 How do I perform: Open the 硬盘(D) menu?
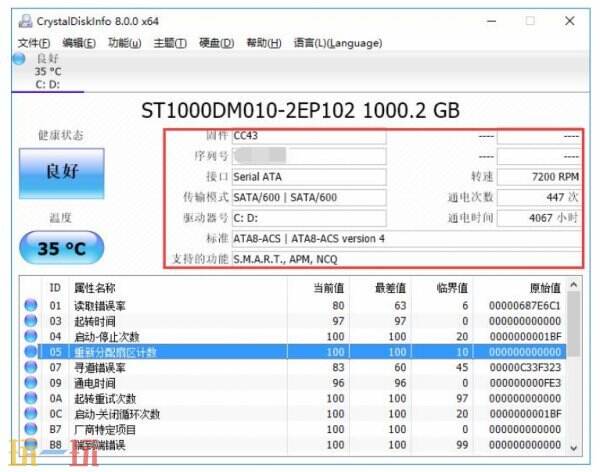(217, 43)
